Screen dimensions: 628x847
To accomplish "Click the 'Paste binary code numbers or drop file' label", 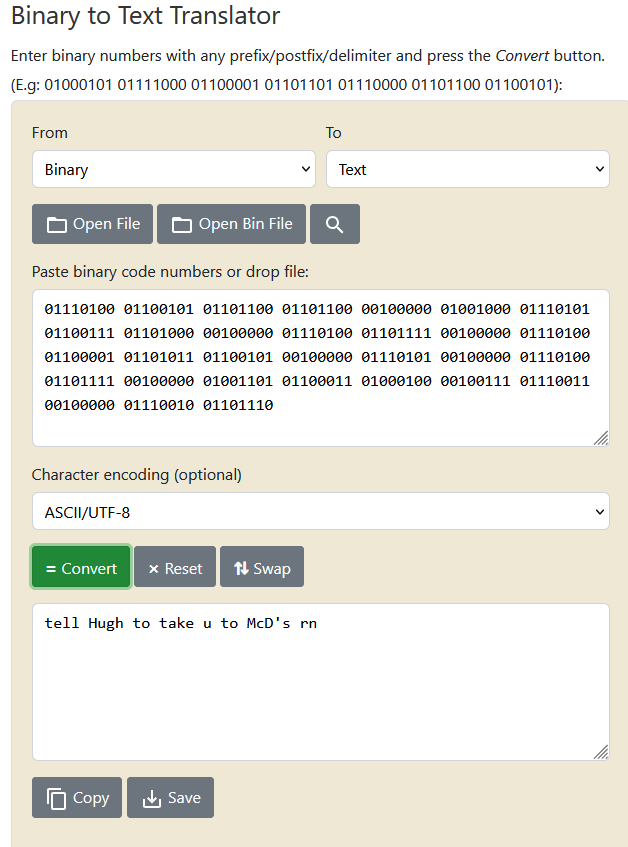I will pos(170,272).
